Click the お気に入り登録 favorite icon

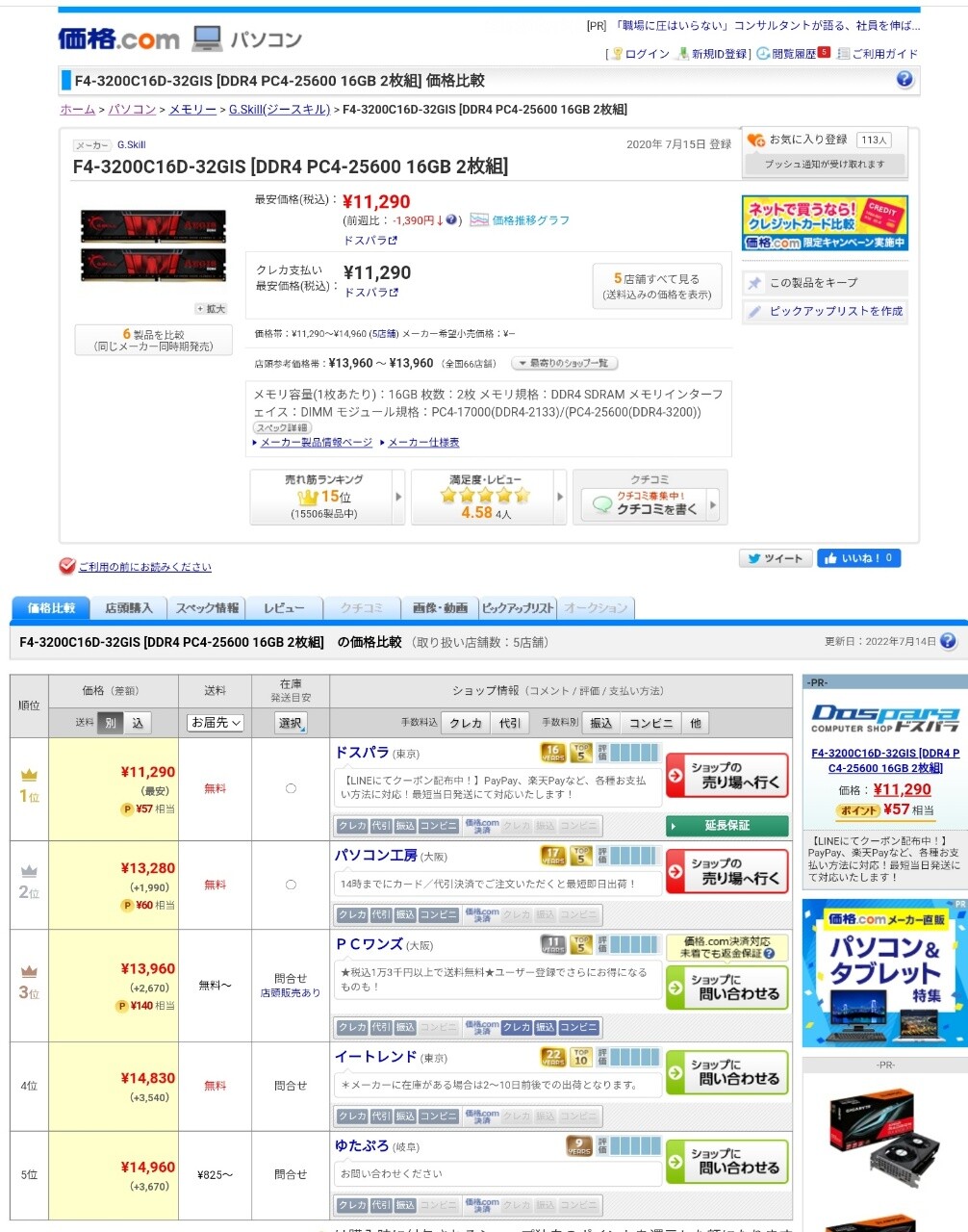(x=756, y=141)
